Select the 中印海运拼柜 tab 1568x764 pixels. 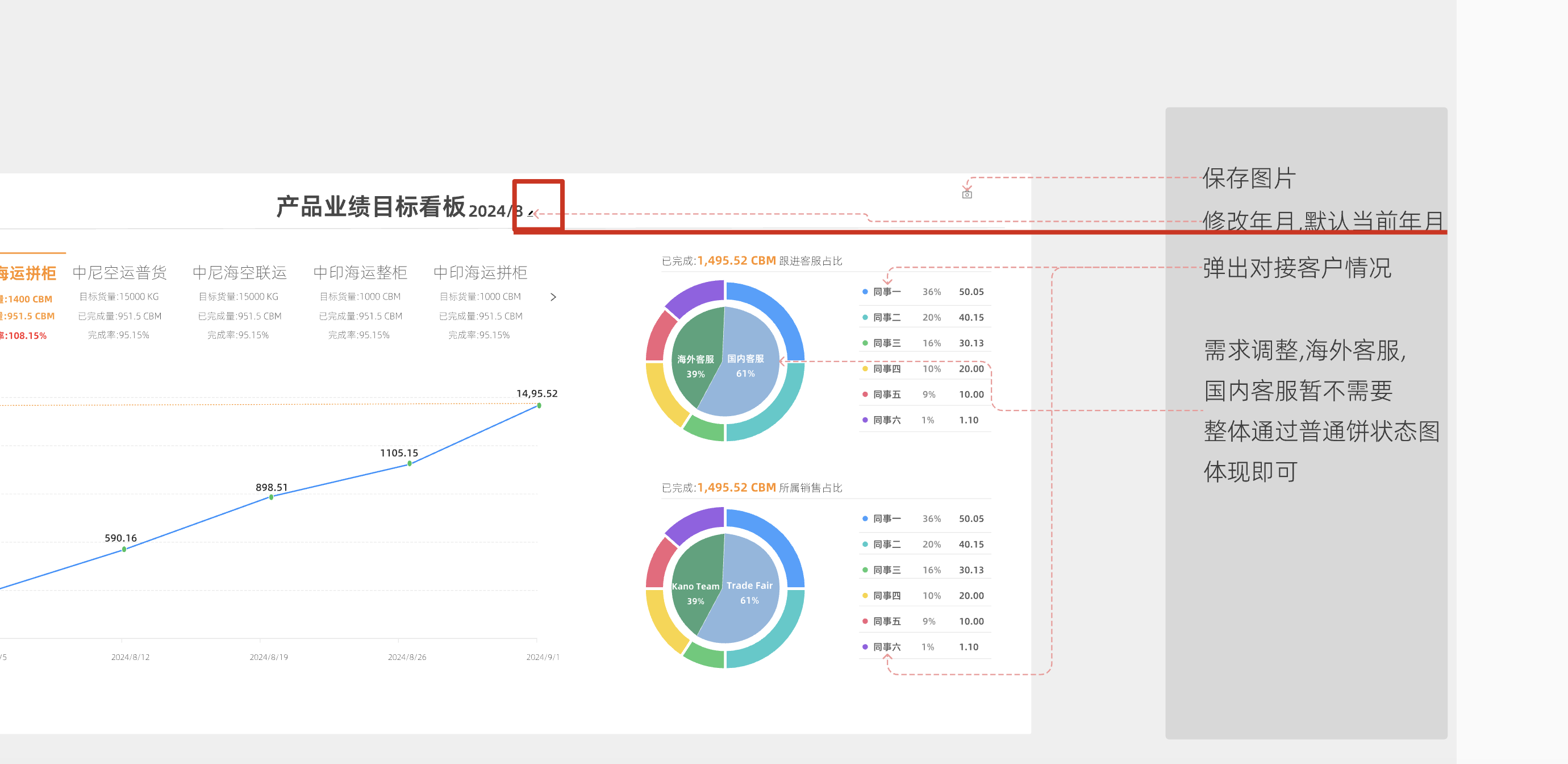coord(479,272)
